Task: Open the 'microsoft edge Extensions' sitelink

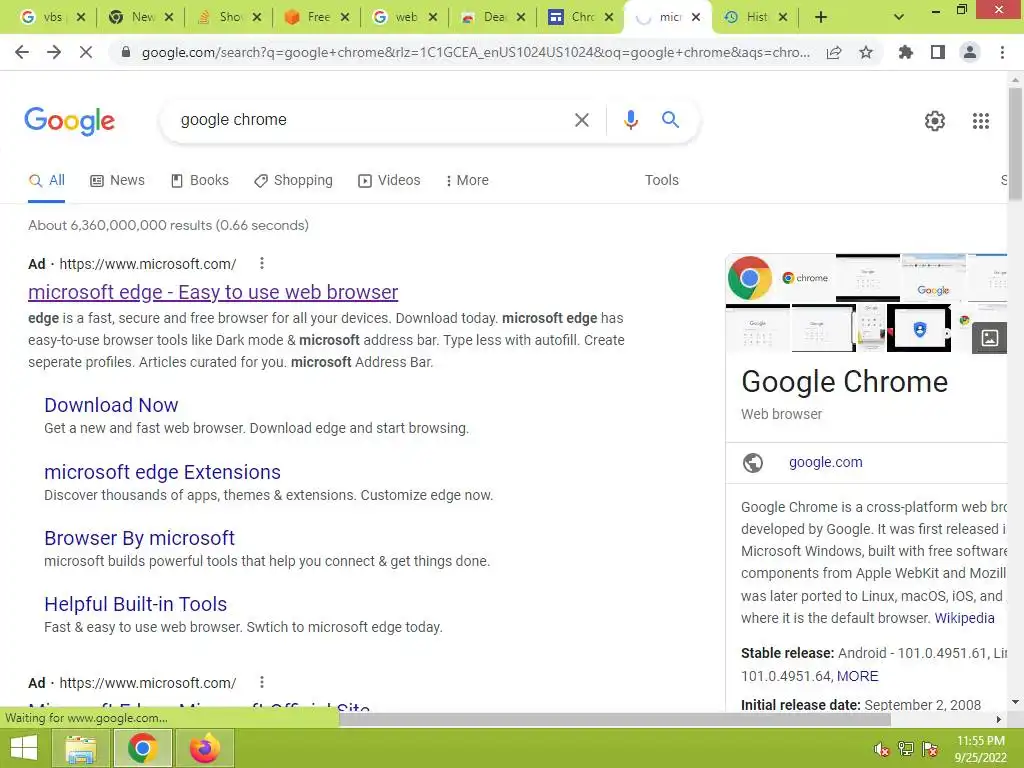Action: point(163,472)
